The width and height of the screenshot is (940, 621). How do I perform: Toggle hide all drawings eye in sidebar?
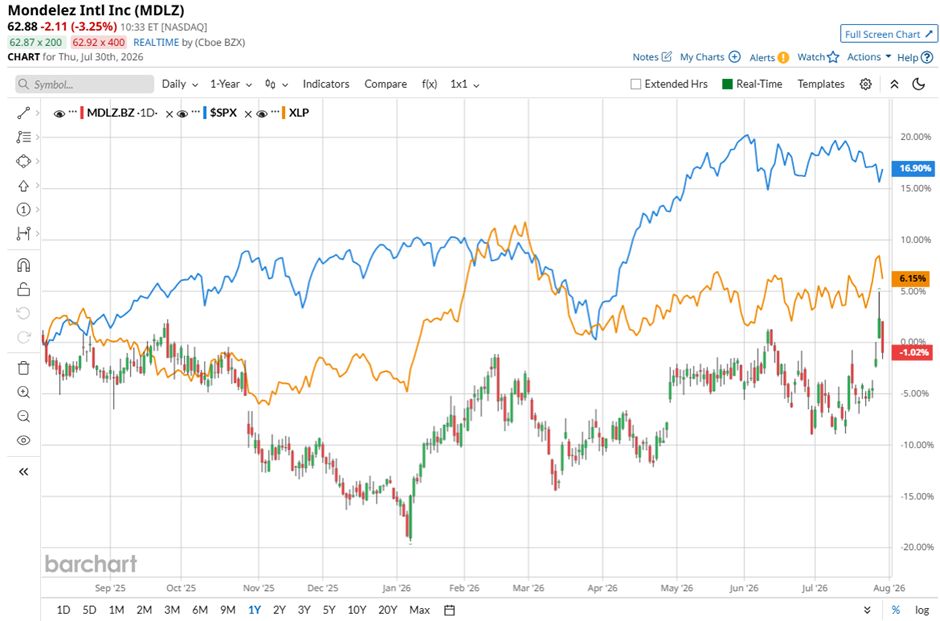(x=23, y=441)
